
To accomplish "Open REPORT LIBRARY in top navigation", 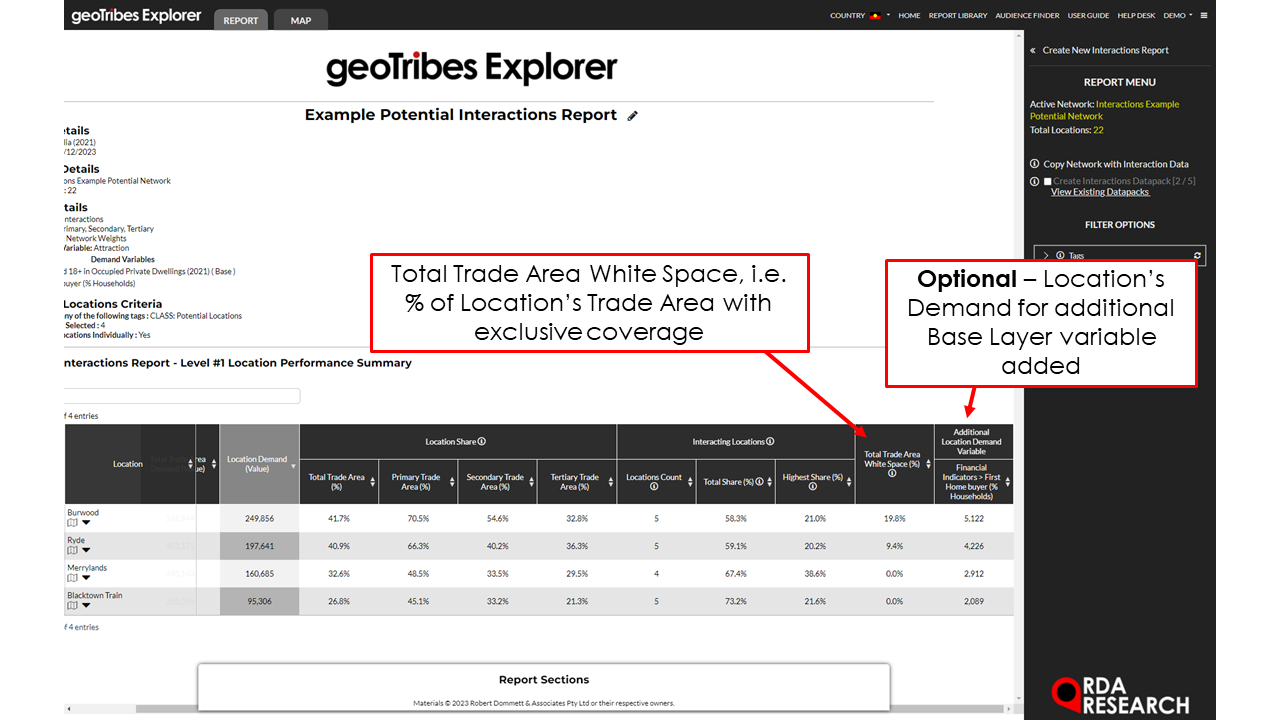I will [x=958, y=16].
